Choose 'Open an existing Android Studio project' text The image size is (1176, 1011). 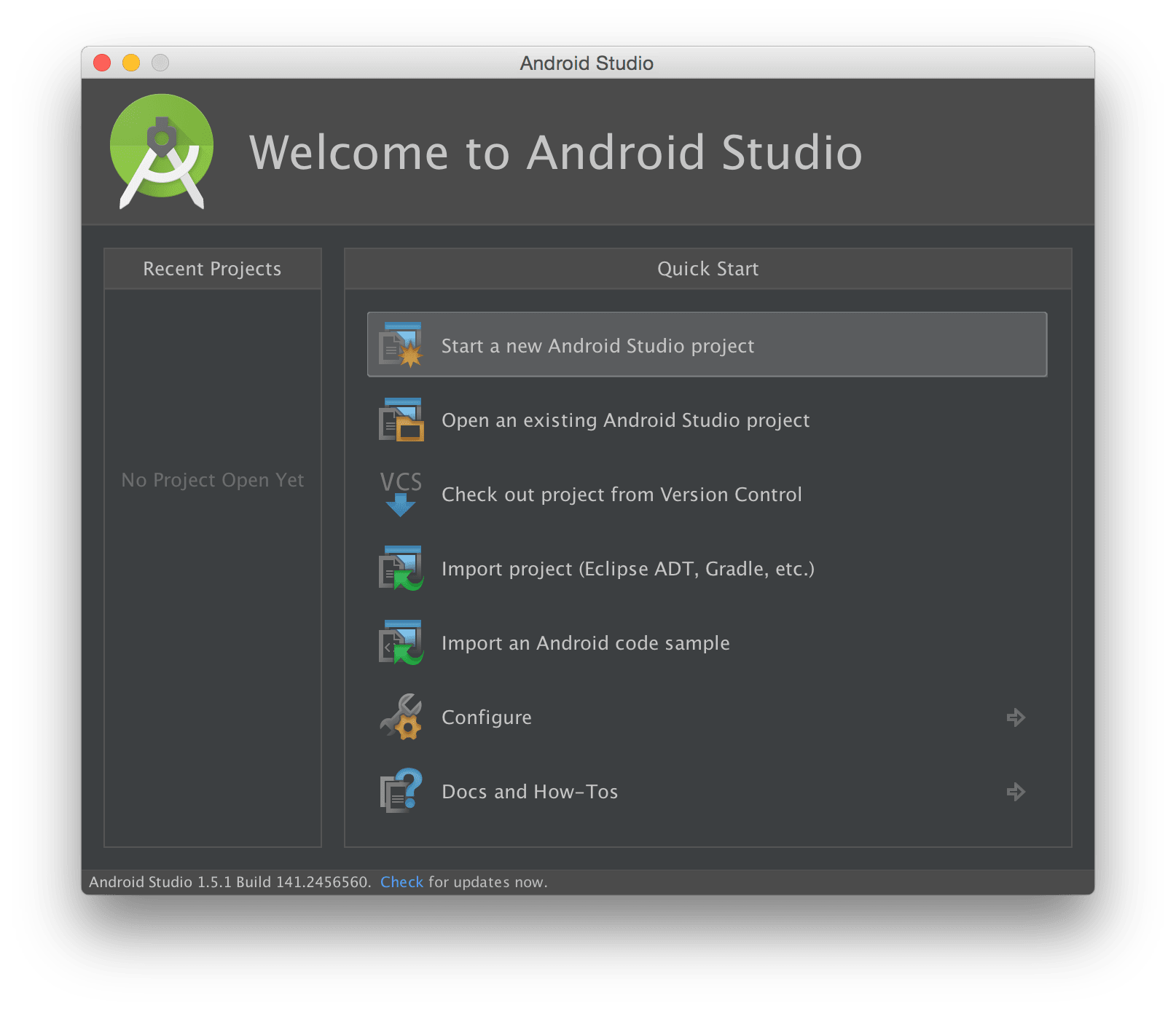point(625,420)
